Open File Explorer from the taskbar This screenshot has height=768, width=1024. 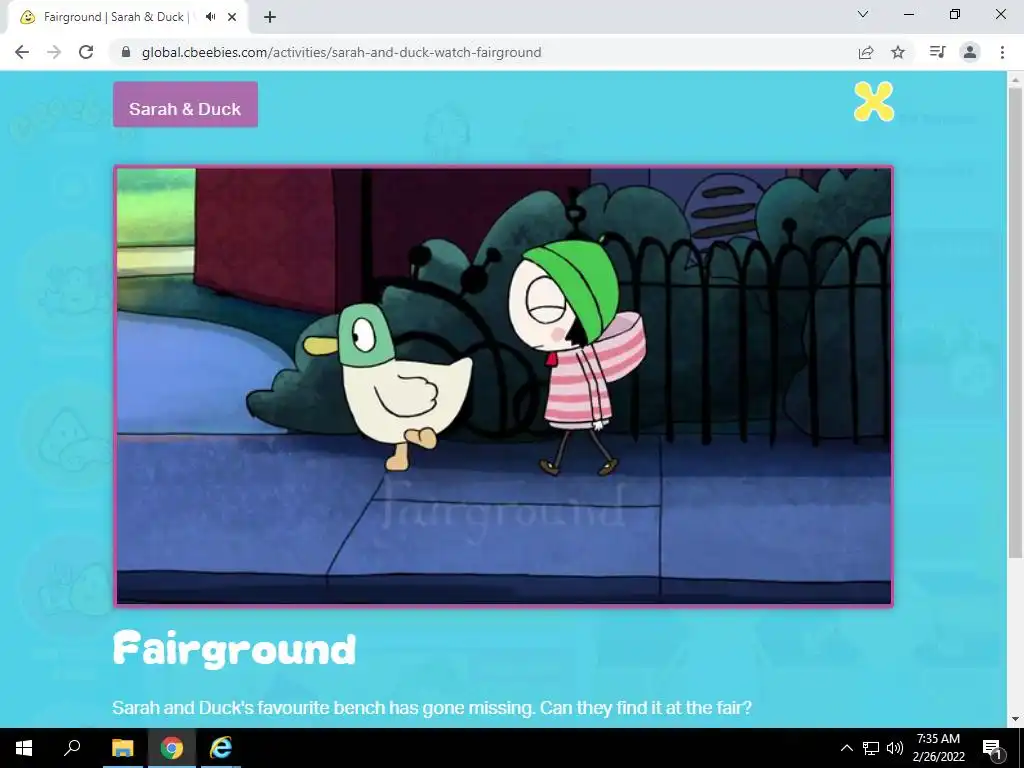click(x=122, y=748)
